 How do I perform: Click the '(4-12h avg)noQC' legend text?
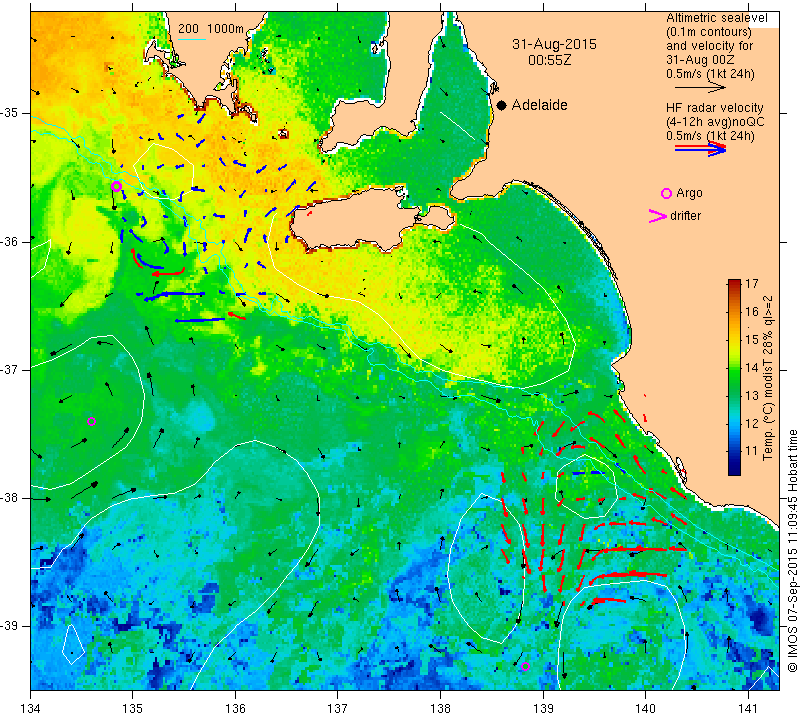tap(715, 122)
